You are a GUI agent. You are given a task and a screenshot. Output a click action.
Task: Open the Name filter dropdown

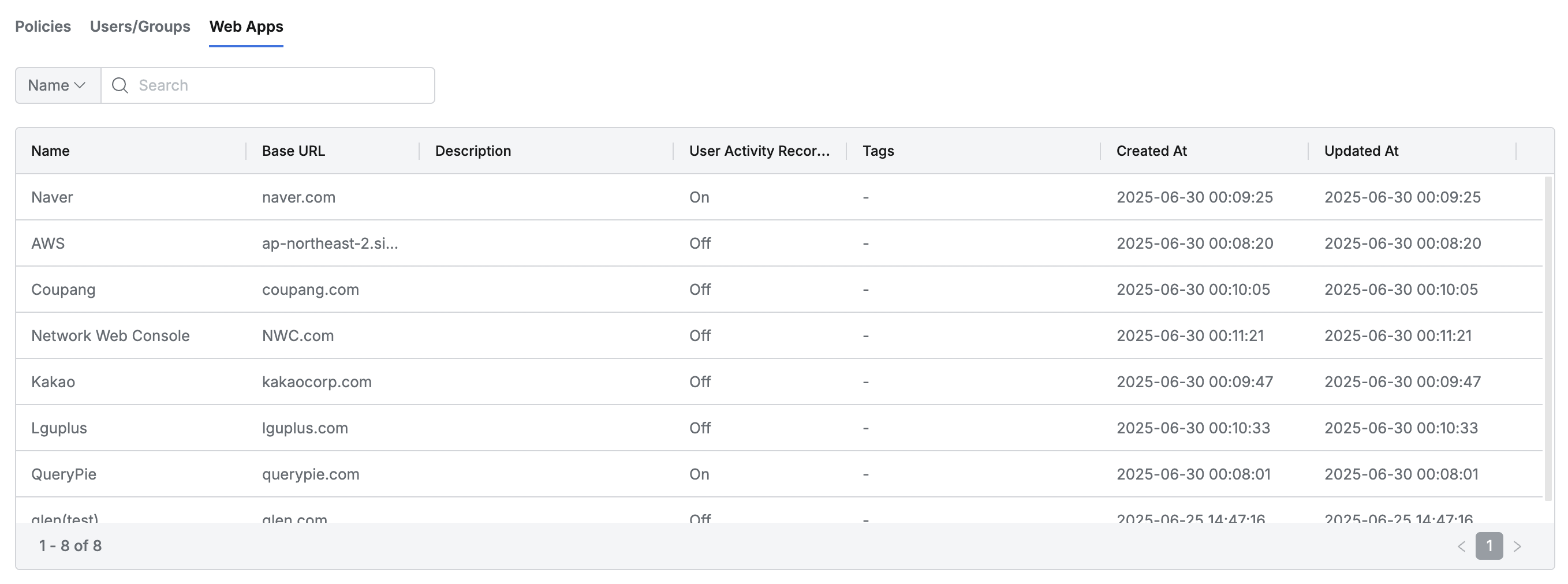click(57, 85)
